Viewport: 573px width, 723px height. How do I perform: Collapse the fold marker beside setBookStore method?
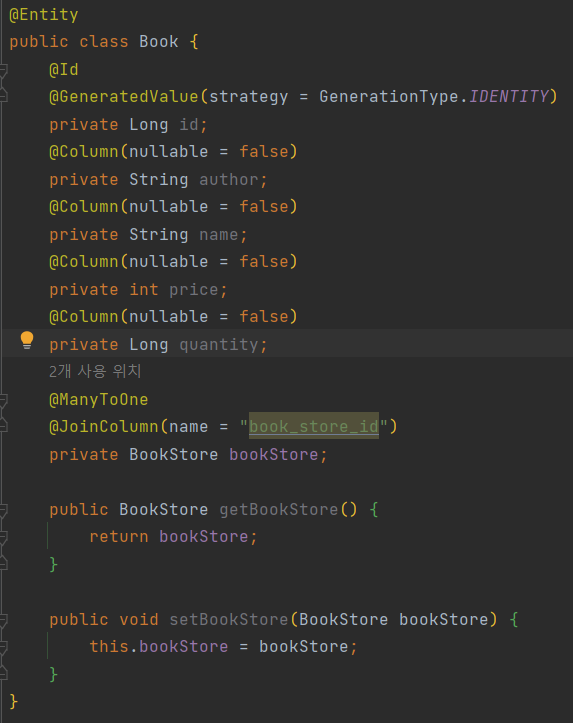coord(3,620)
